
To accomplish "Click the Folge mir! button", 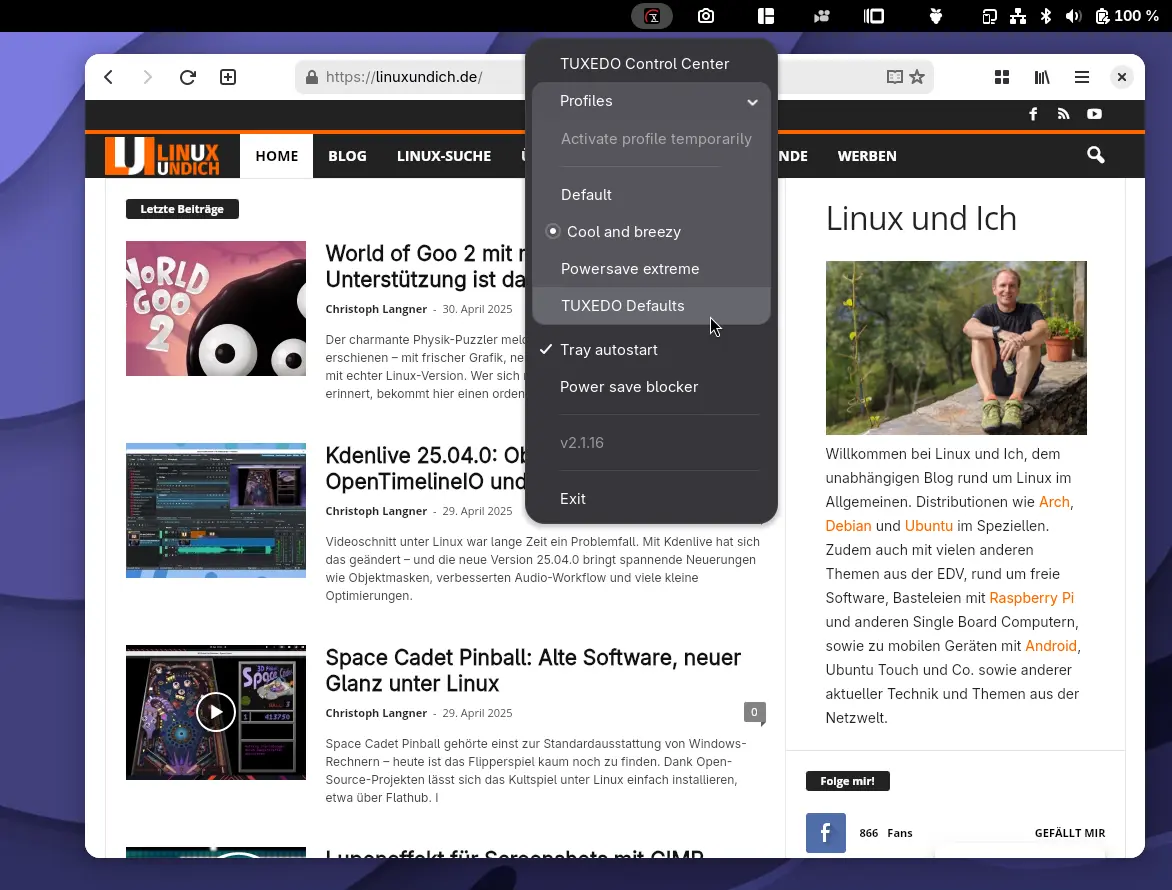I will click(x=847, y=781).
